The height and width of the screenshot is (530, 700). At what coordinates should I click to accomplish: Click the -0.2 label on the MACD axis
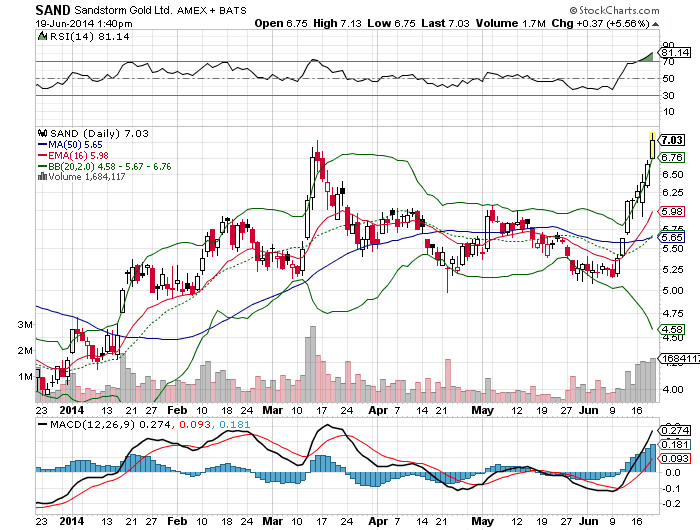pyautogui.click(x=671, y=504)
